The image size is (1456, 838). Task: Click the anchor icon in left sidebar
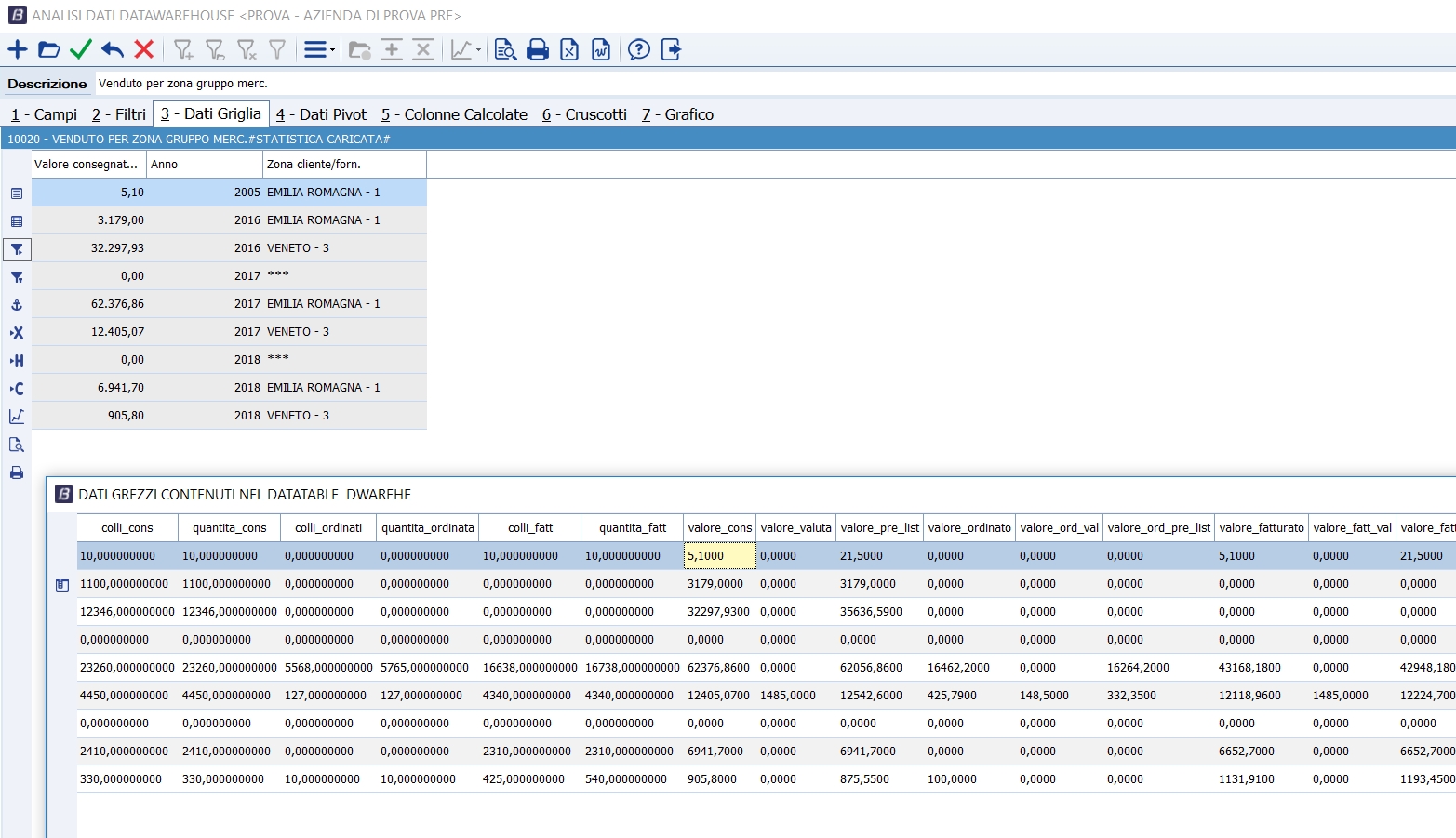[x=17, y=305]
